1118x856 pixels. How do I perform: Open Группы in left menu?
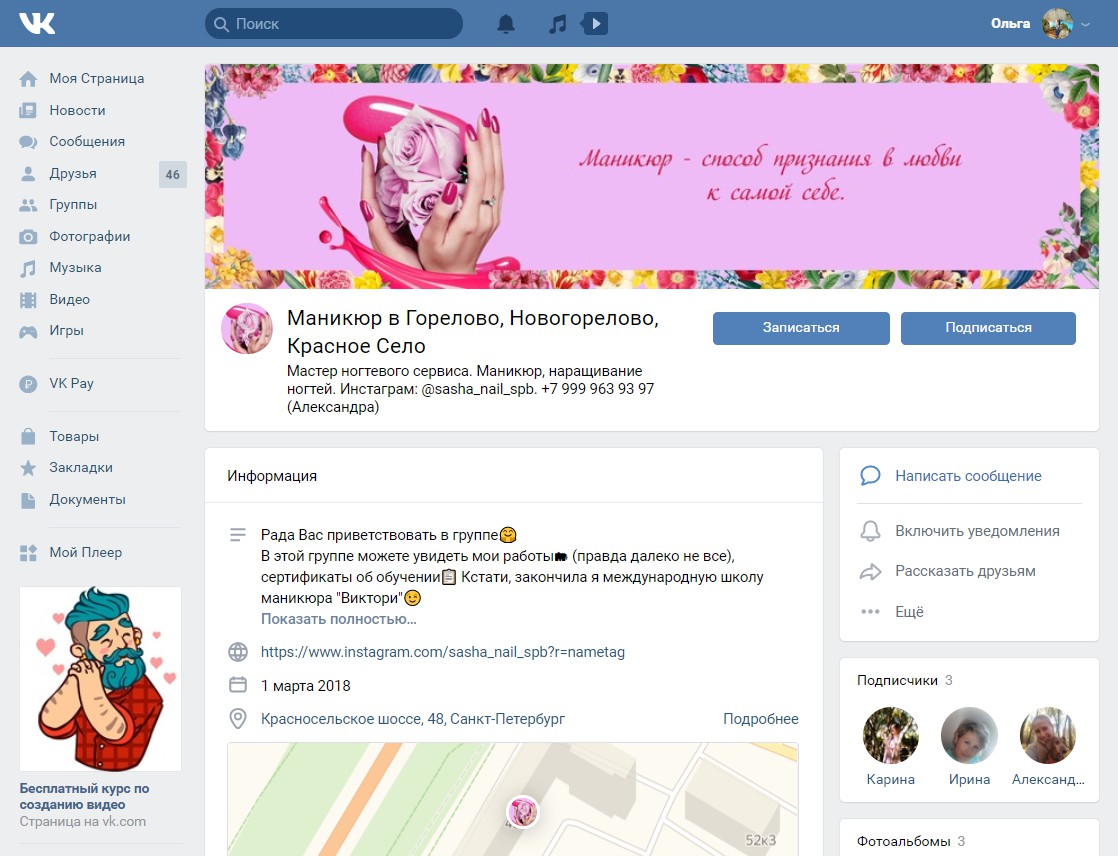[73, 205]
